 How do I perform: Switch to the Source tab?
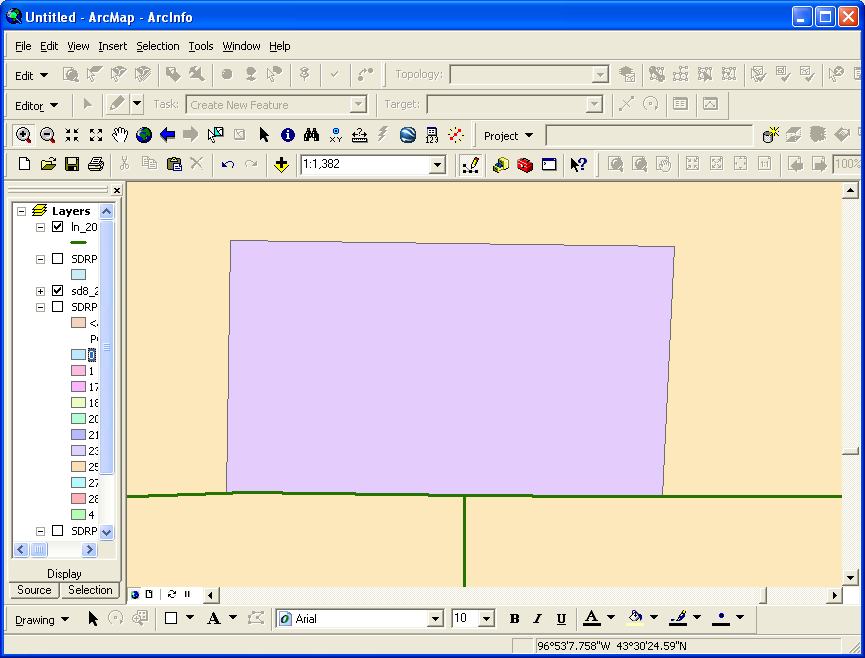pos(34,590)
